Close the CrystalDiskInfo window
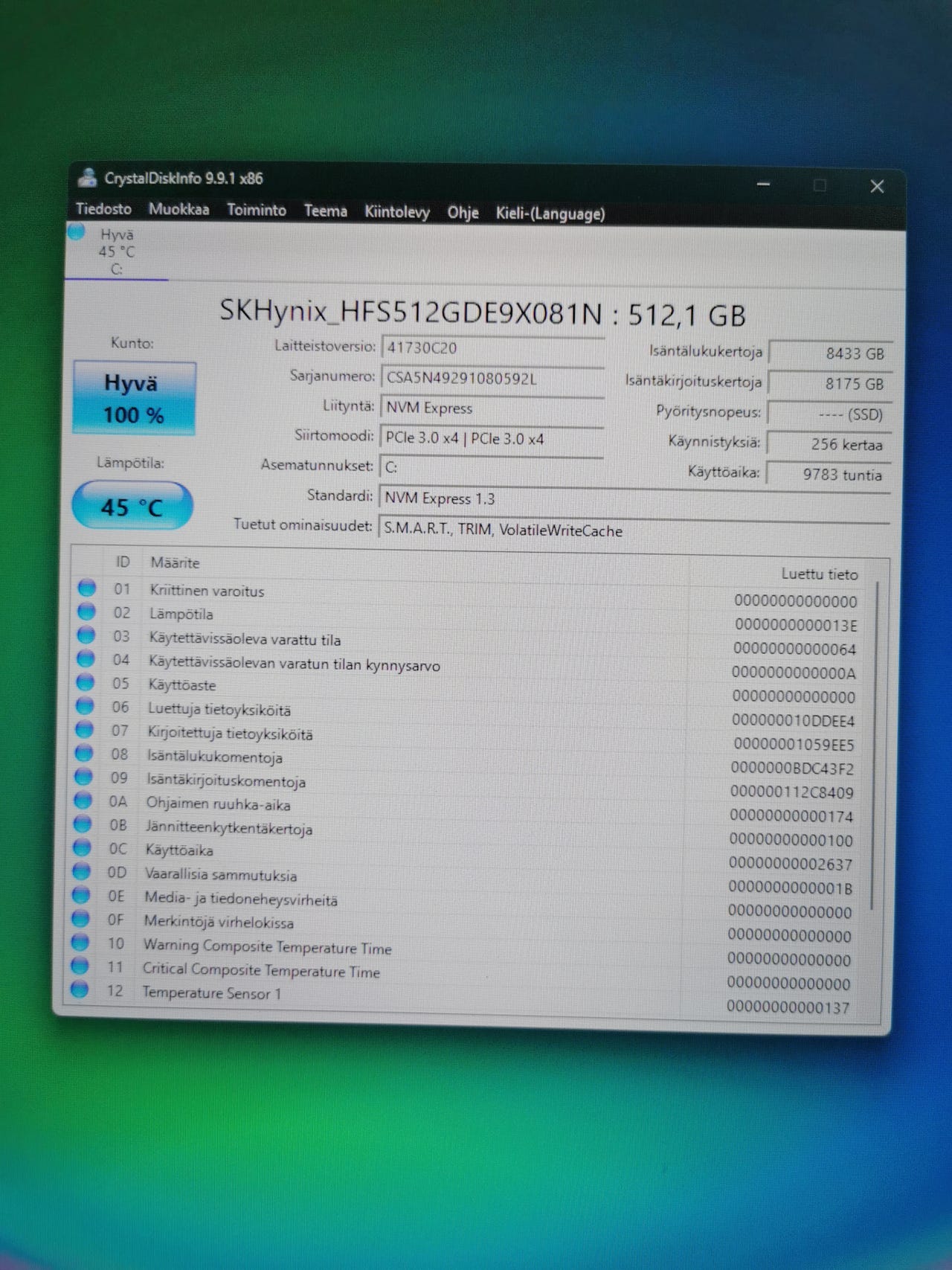 878,186
